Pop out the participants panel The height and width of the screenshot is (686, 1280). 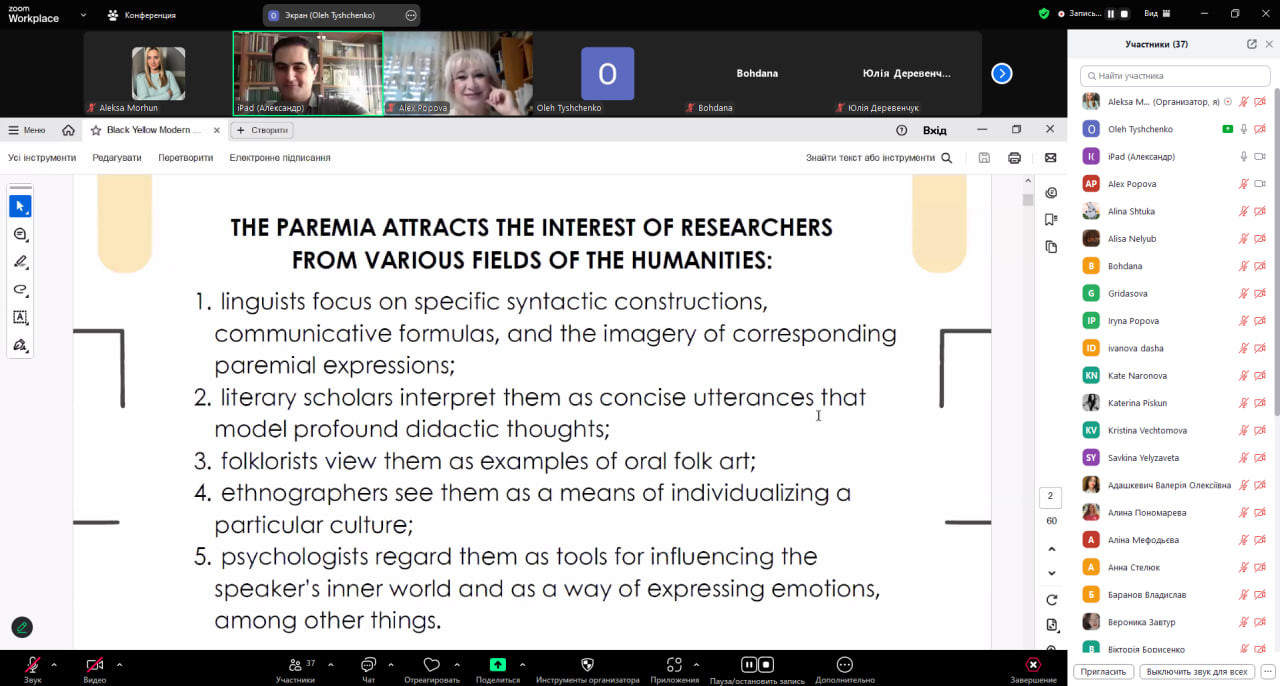pos(1251,44)
